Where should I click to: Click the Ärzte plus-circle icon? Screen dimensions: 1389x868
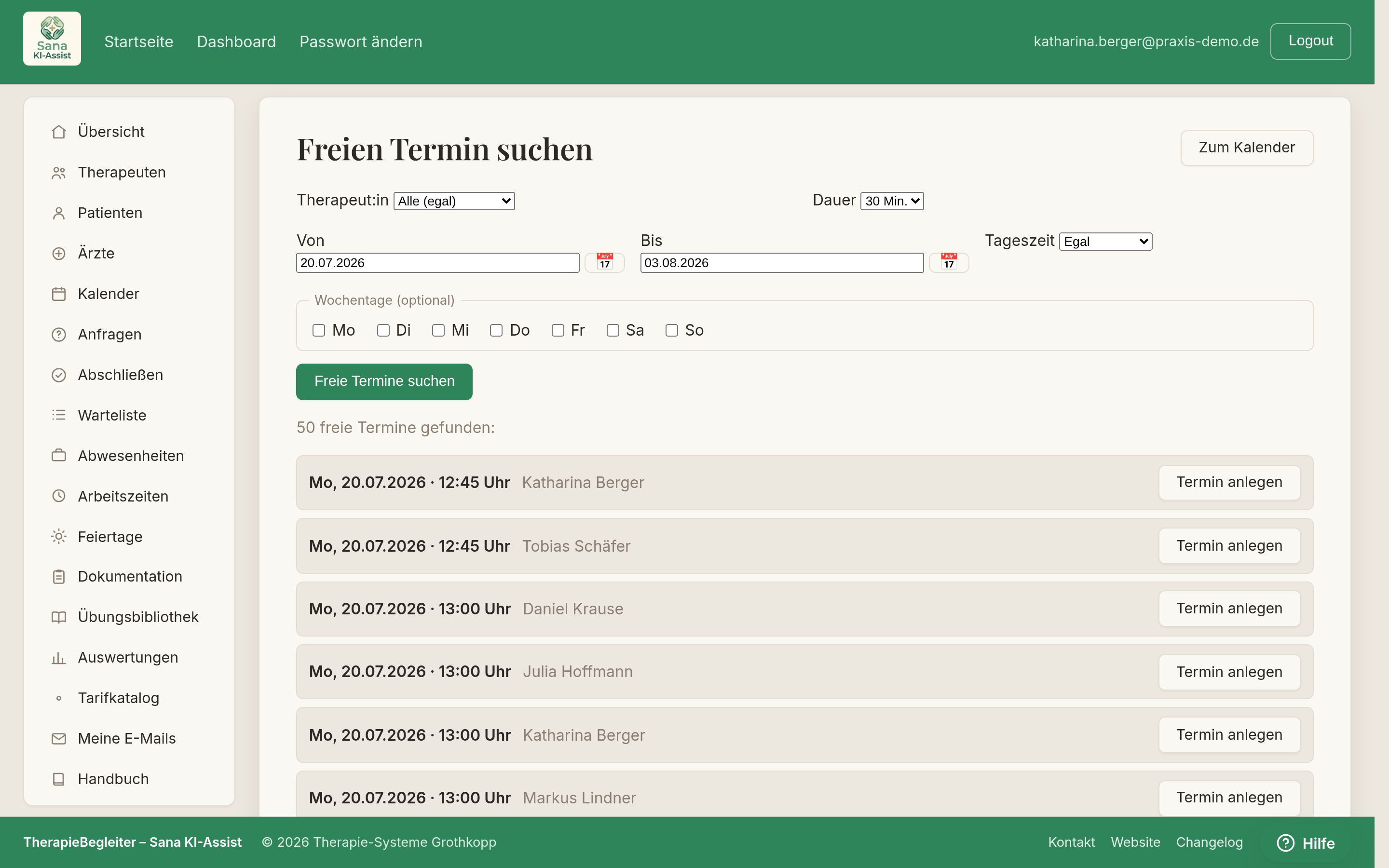58,254
